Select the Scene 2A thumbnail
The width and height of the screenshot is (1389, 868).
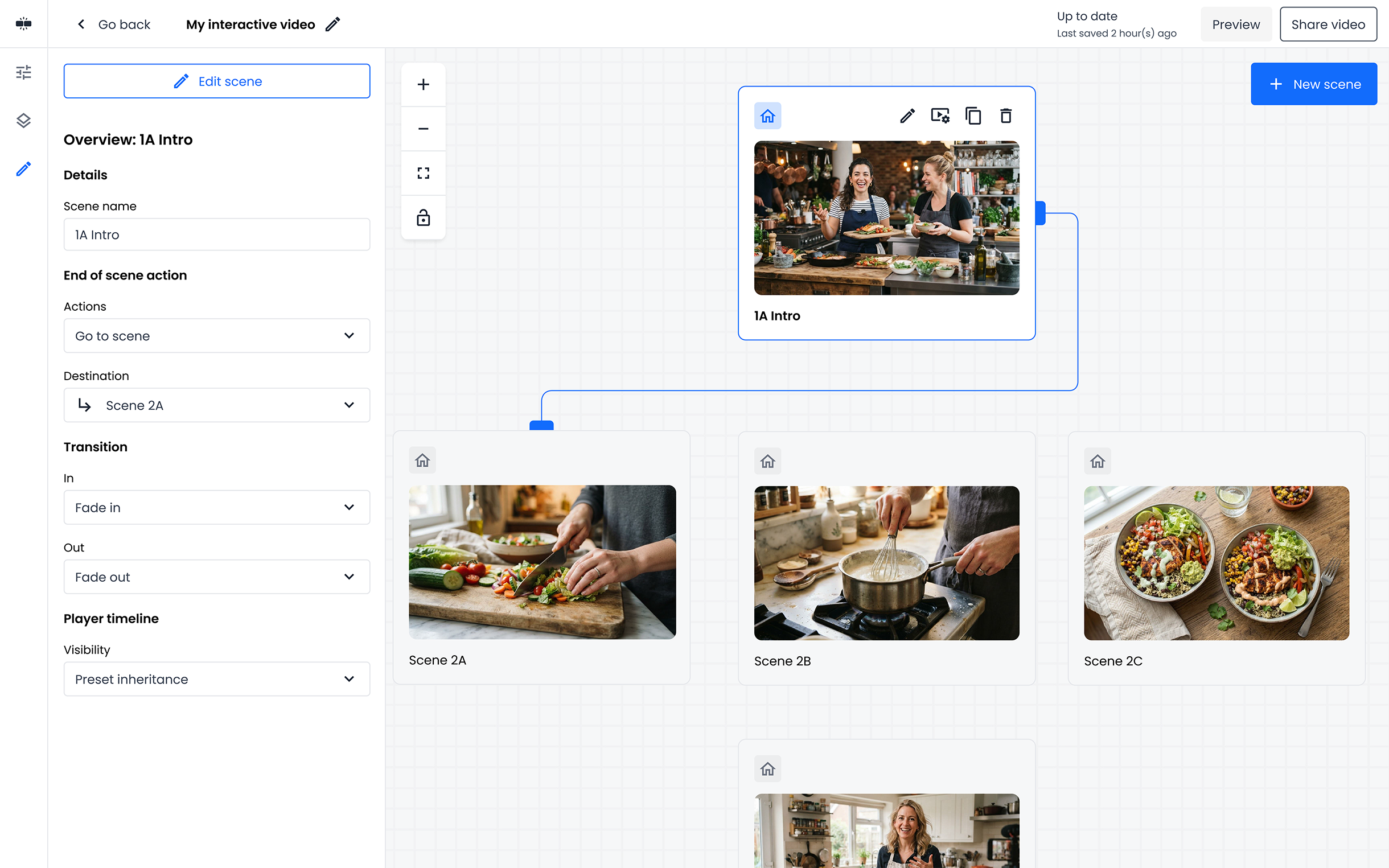pos(543,562)
